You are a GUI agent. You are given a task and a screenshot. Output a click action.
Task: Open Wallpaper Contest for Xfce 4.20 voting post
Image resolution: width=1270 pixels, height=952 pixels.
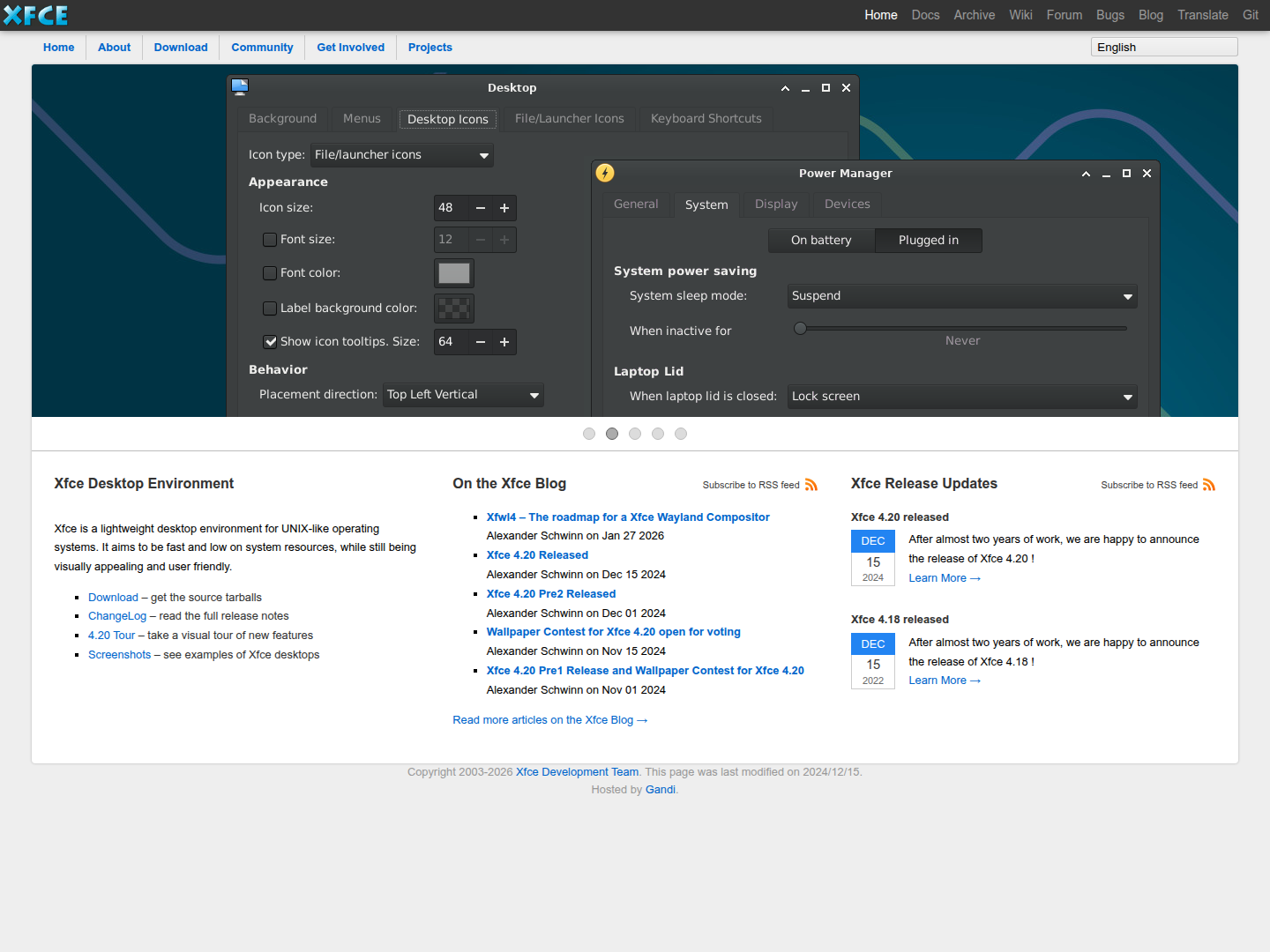pos(614,632)
